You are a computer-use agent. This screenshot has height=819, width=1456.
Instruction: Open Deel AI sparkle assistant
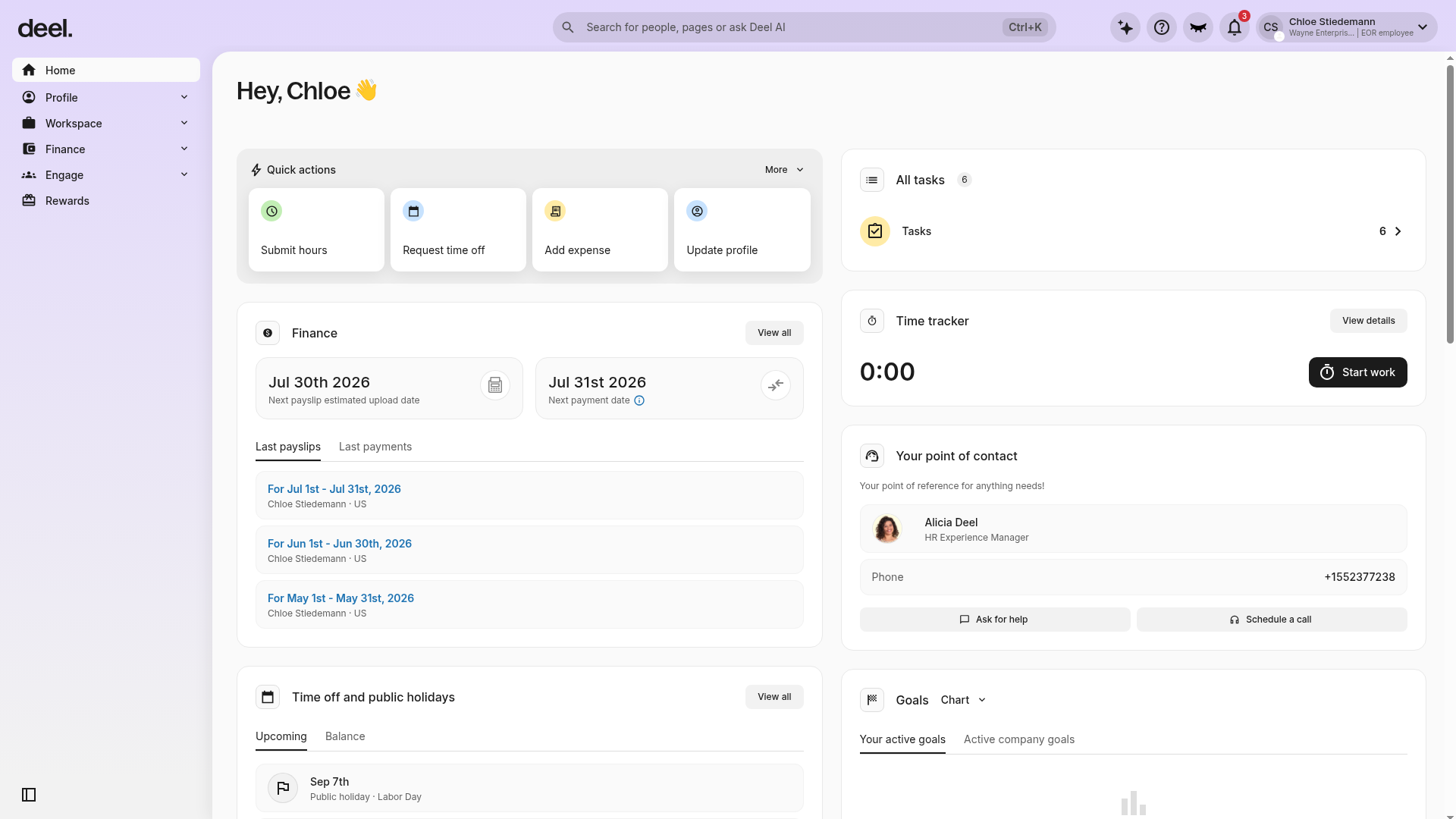pyautogui.click(x=1125, y=27)
